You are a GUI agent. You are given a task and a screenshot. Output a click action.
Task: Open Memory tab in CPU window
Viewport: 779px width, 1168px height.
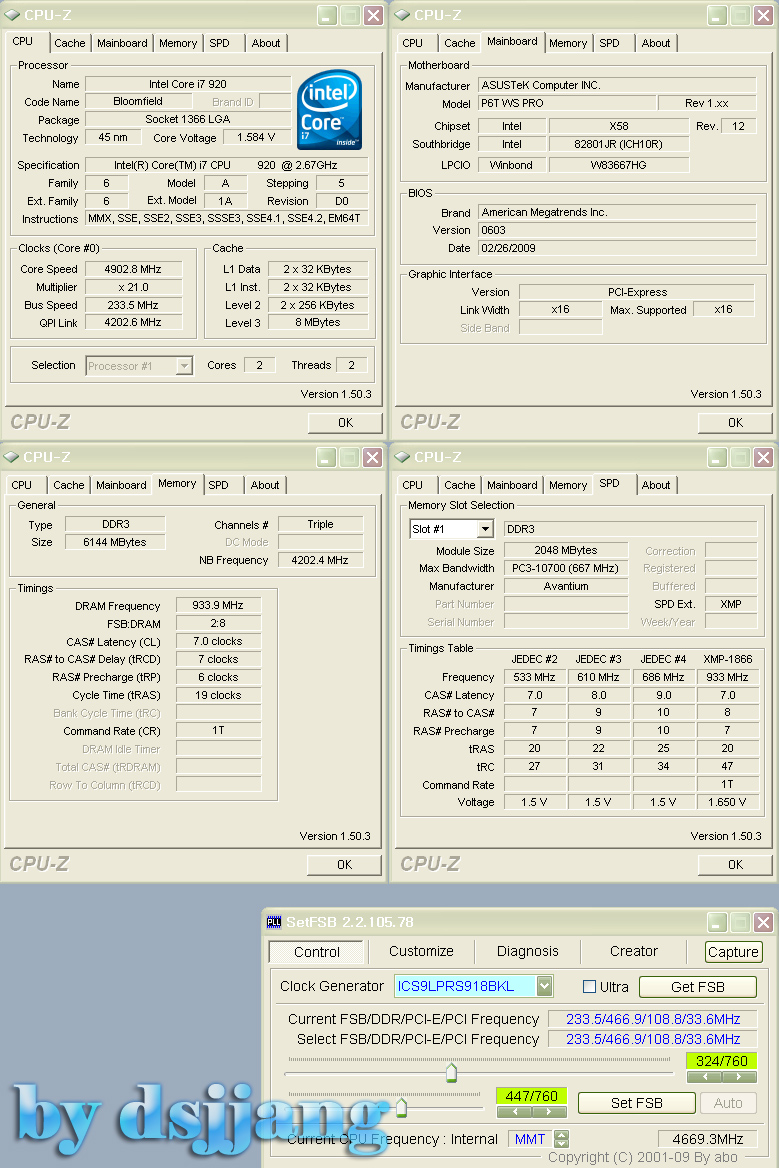point(178,43)
